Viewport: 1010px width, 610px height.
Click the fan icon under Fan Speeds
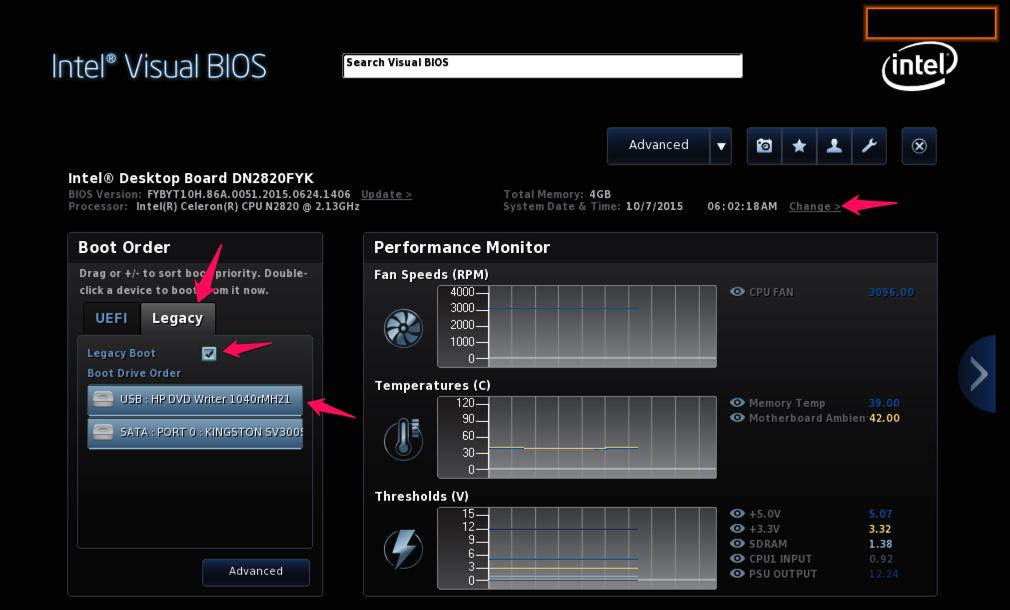tap(403, 328)
